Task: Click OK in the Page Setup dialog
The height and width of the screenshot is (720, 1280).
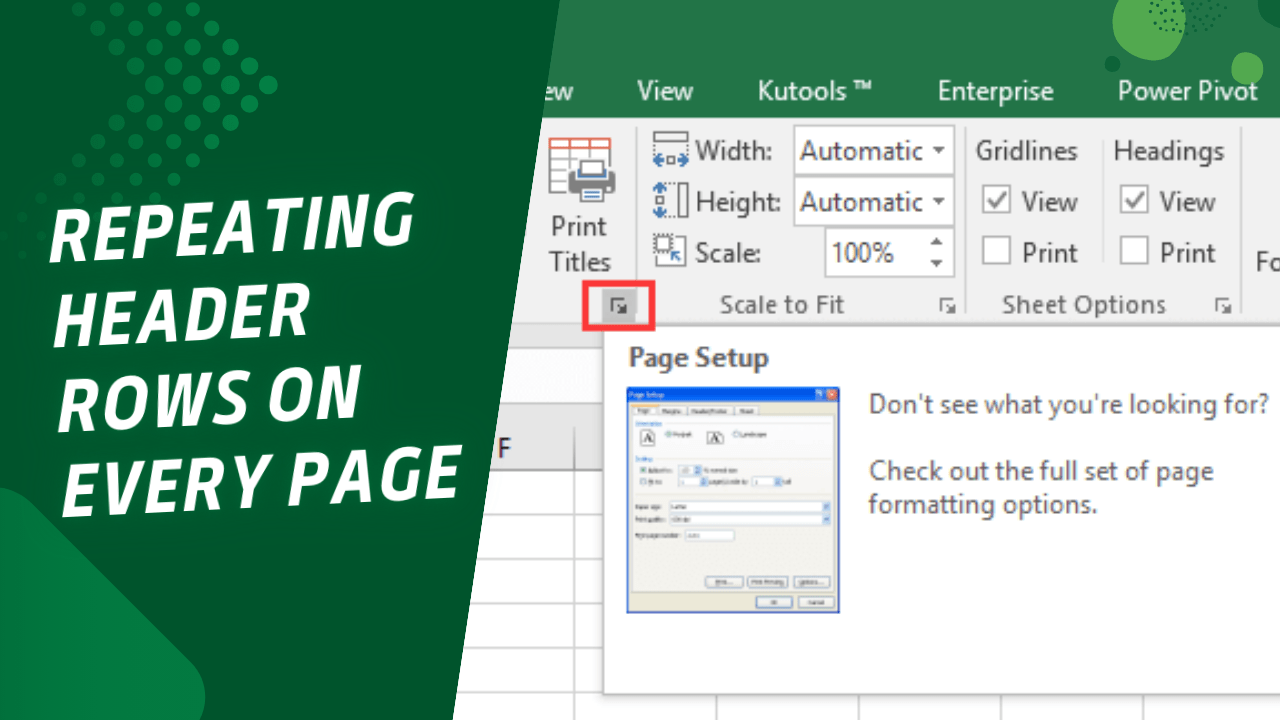Action: [774, 602]
